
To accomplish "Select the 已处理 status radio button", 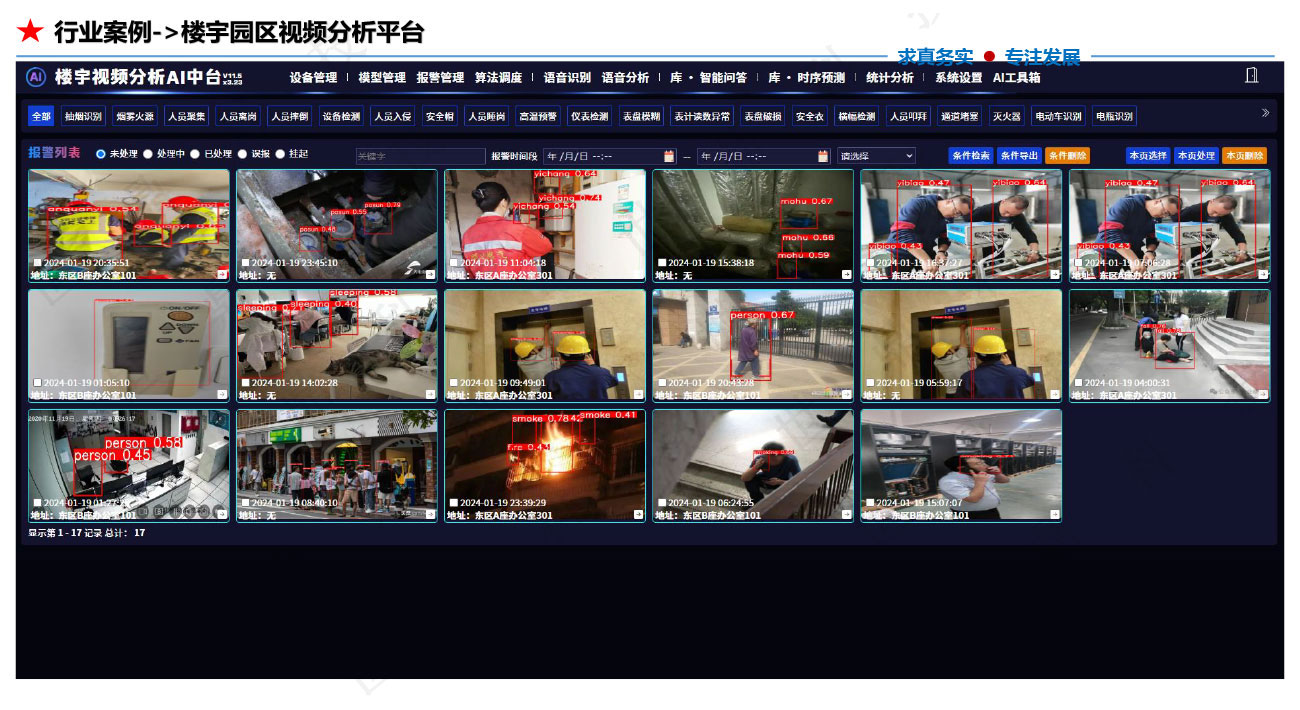I will (x=195, y=154).
